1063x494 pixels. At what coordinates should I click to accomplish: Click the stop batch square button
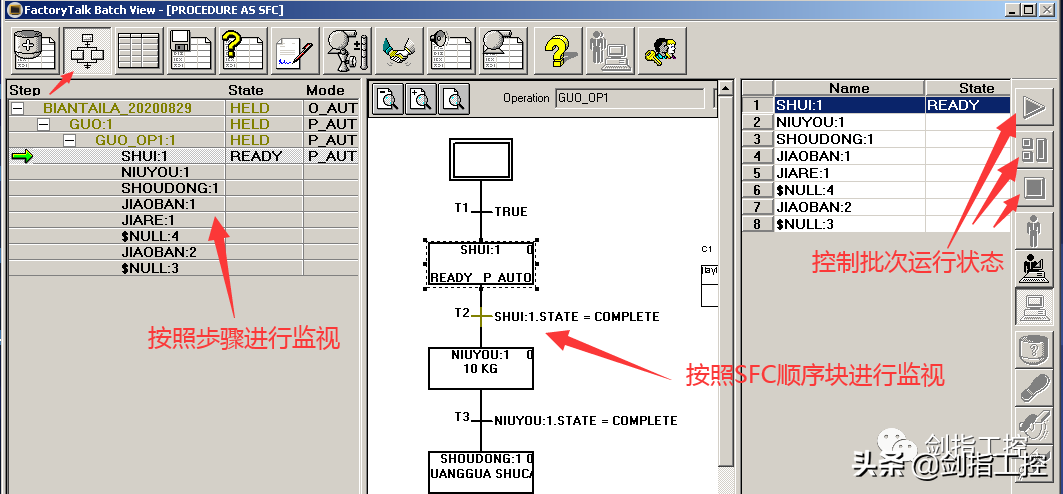(1034, 189)
